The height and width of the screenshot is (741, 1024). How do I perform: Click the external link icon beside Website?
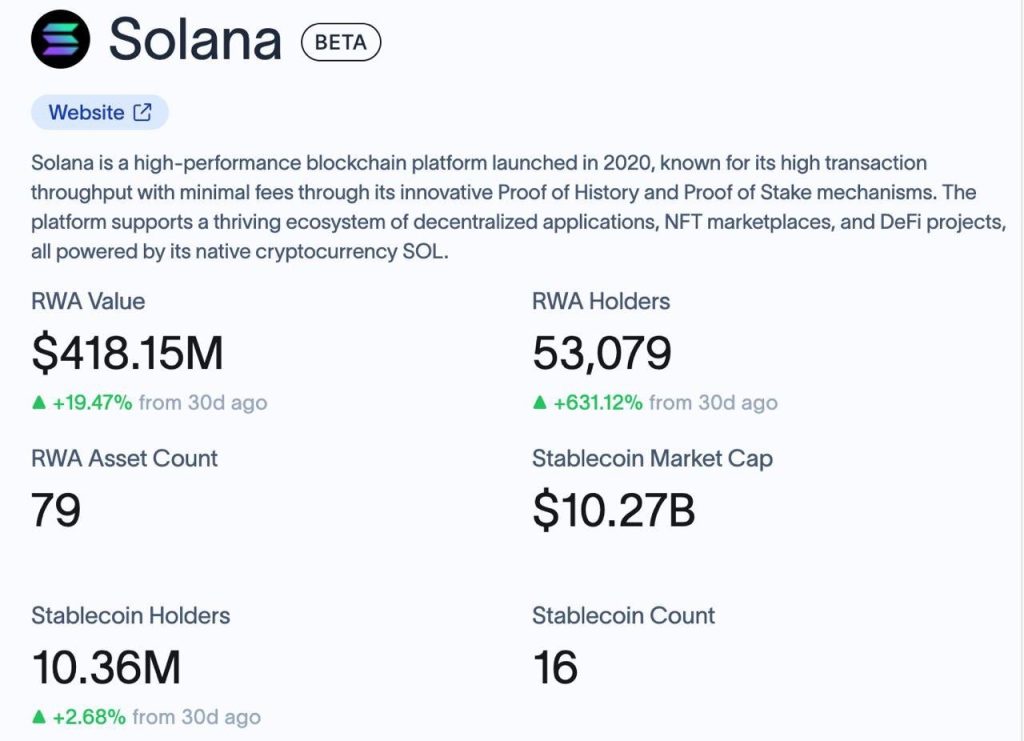coord(143,112)
